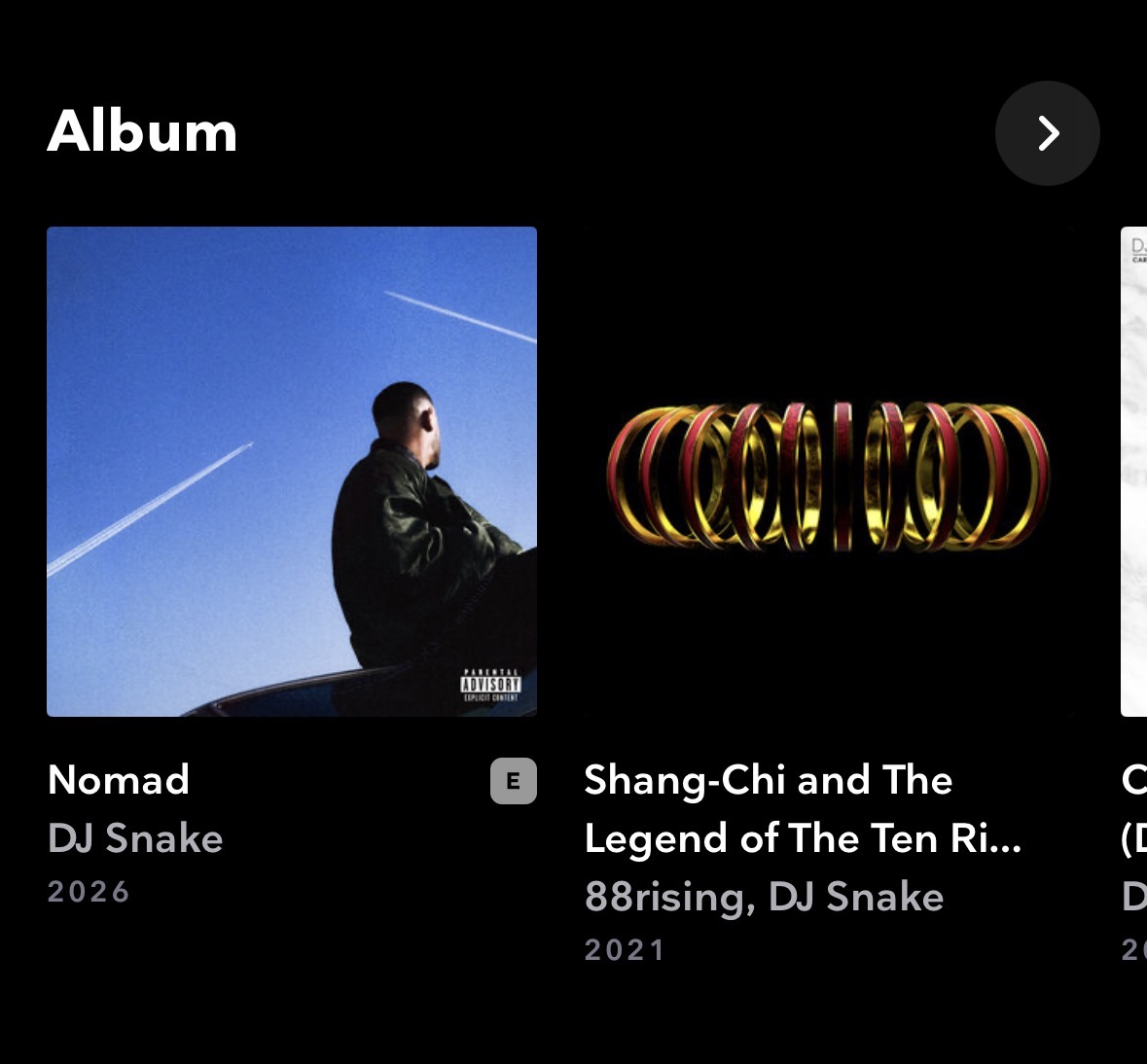Open the Album section chevron arrow
This screenshot has width=1147, height=1064.
1047,133
